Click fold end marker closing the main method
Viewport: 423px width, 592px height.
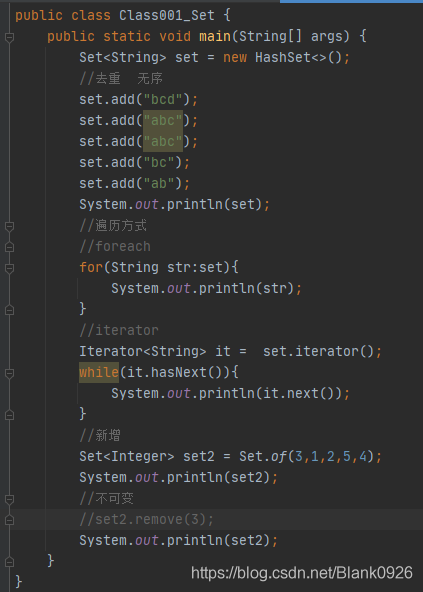click(x=9, y=561)
